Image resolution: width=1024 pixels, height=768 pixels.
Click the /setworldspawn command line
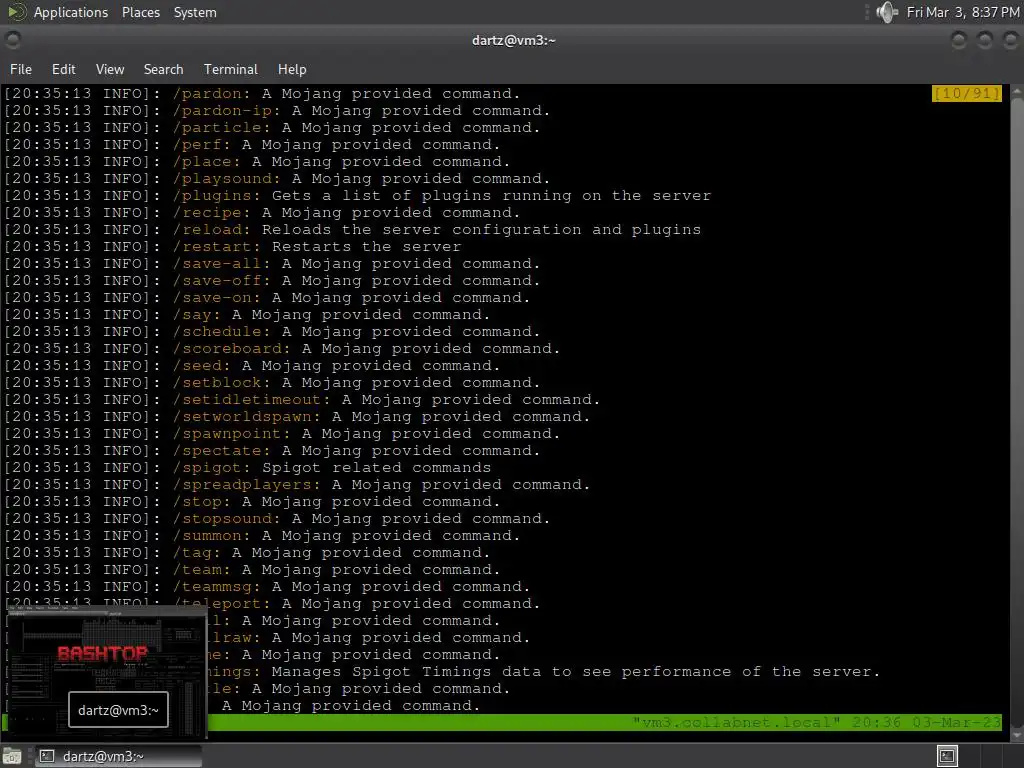point(297,416)
